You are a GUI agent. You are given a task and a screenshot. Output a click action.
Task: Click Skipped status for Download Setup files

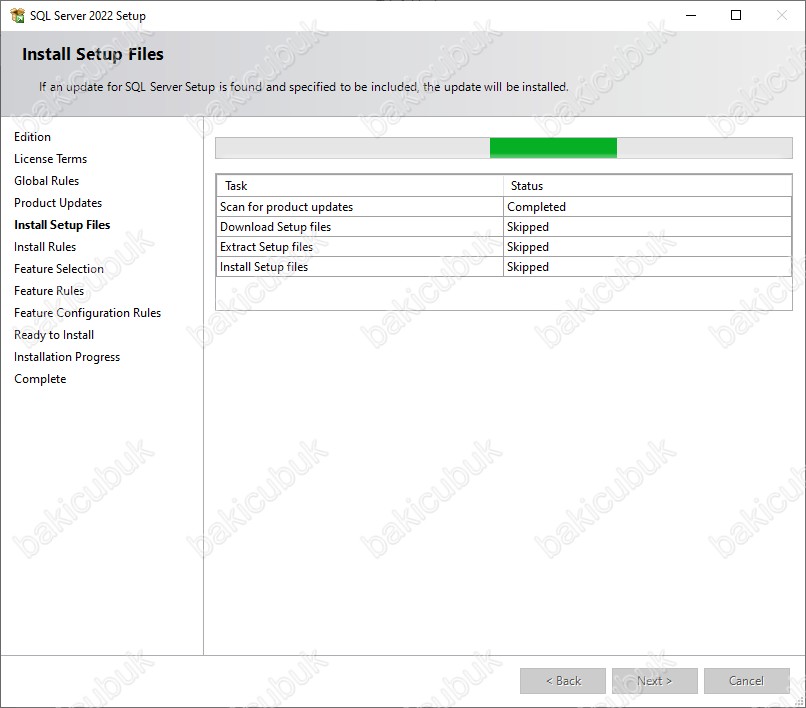[647, 227]
